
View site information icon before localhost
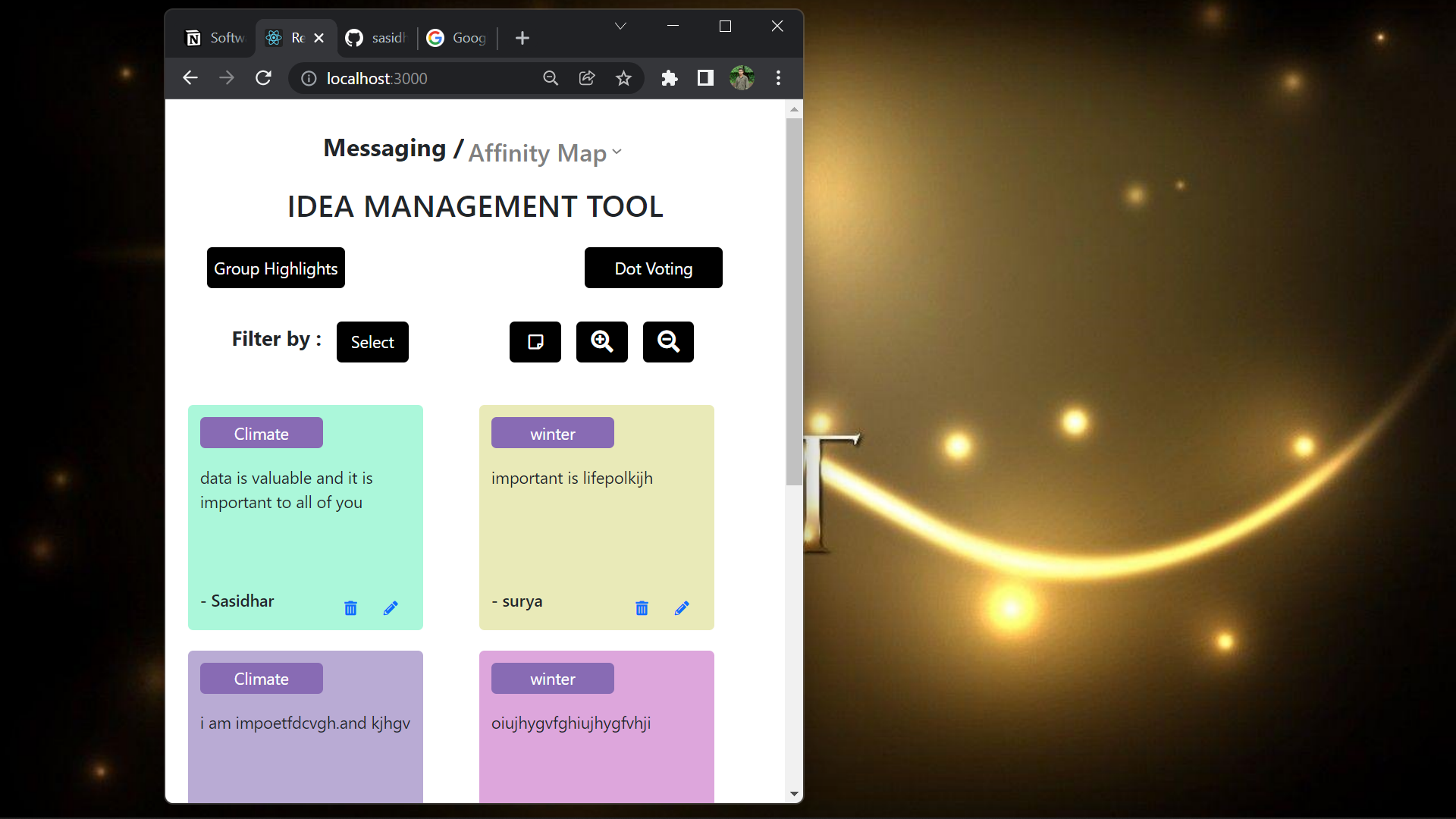tap(309, 79)
